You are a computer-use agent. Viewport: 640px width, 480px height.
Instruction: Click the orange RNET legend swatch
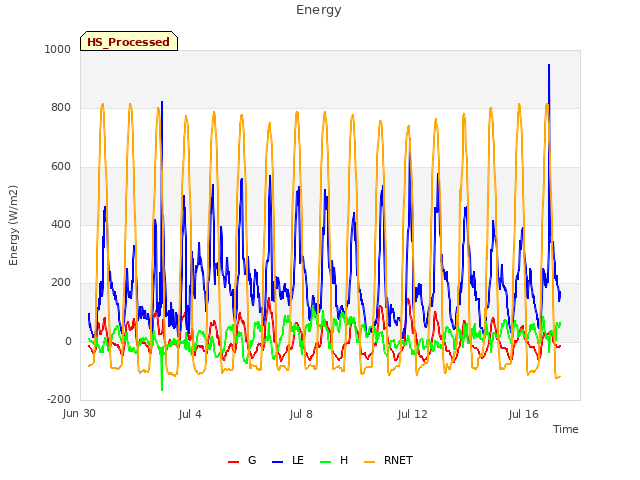click(369, 462)
